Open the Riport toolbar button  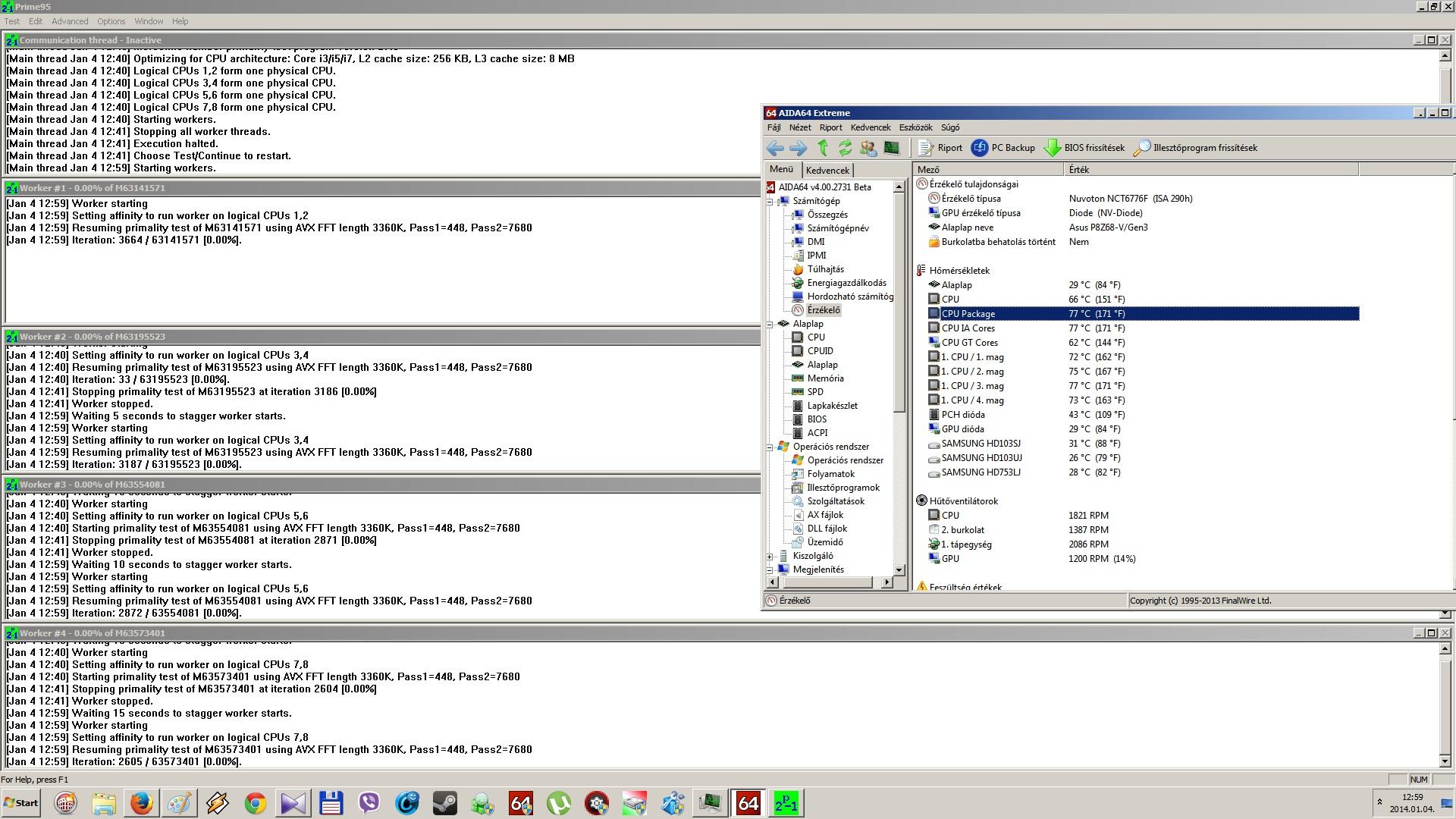[x=940, y=148]
